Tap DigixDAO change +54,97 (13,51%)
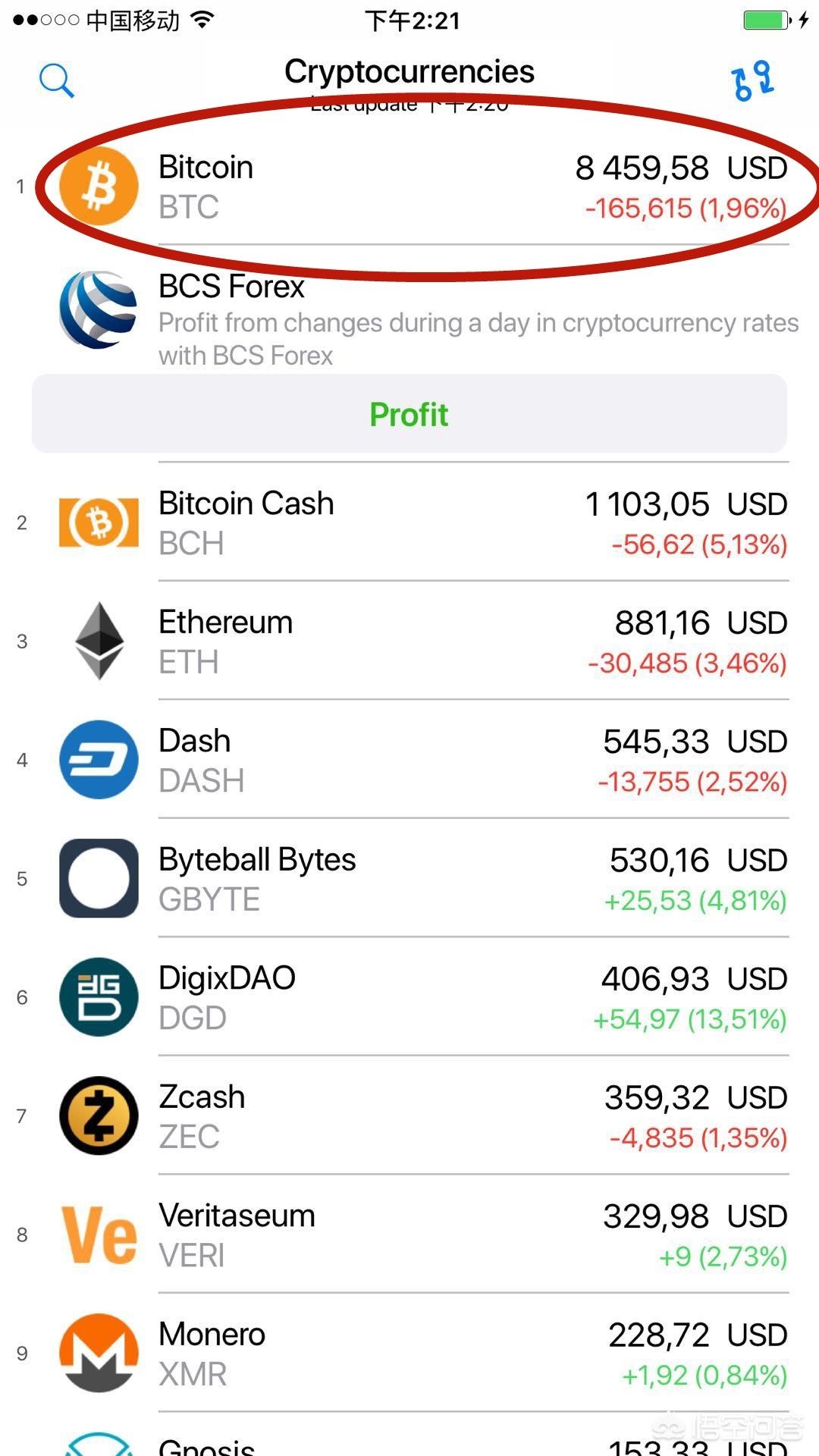 tap(689, 1020)
